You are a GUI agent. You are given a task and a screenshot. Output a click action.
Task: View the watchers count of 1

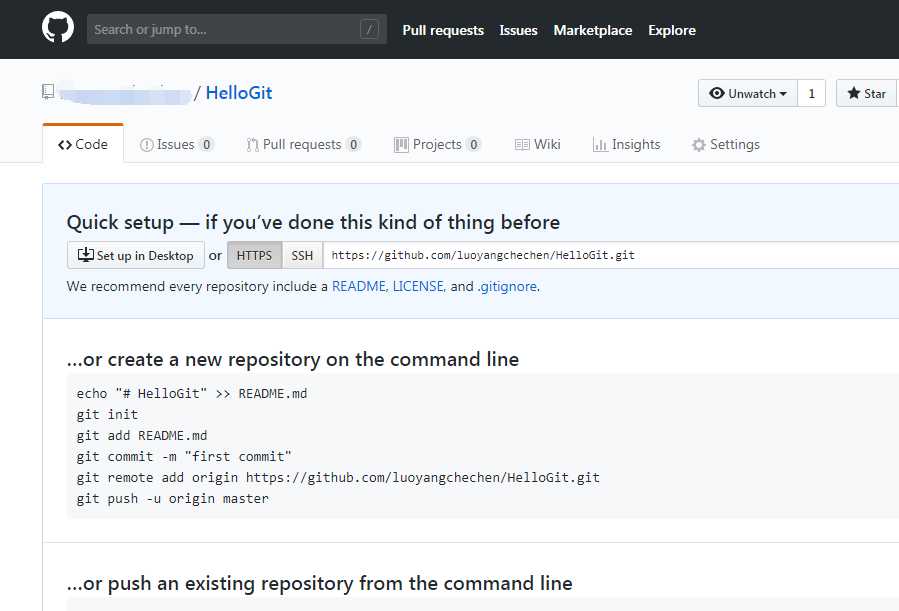[x=811, y=93]
